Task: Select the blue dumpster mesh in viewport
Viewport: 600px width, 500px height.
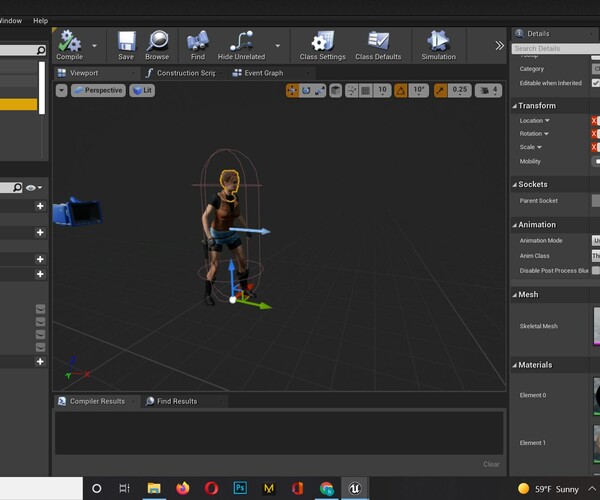Action: click(78, 212)
